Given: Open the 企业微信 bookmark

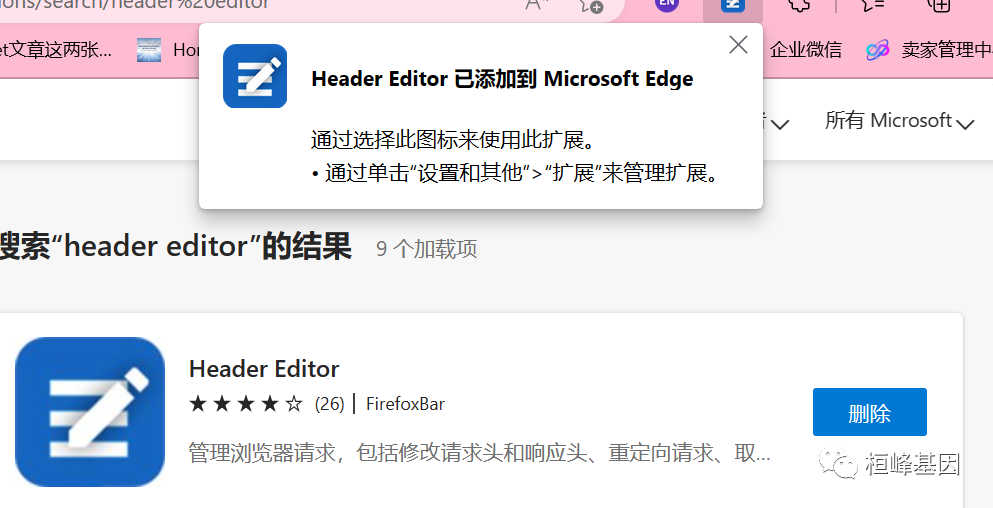Looking at the screenshot, I should (x=806, y=49).
